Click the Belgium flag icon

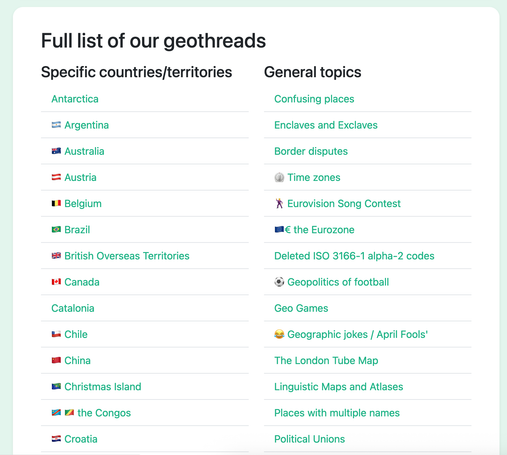(56, 203)
